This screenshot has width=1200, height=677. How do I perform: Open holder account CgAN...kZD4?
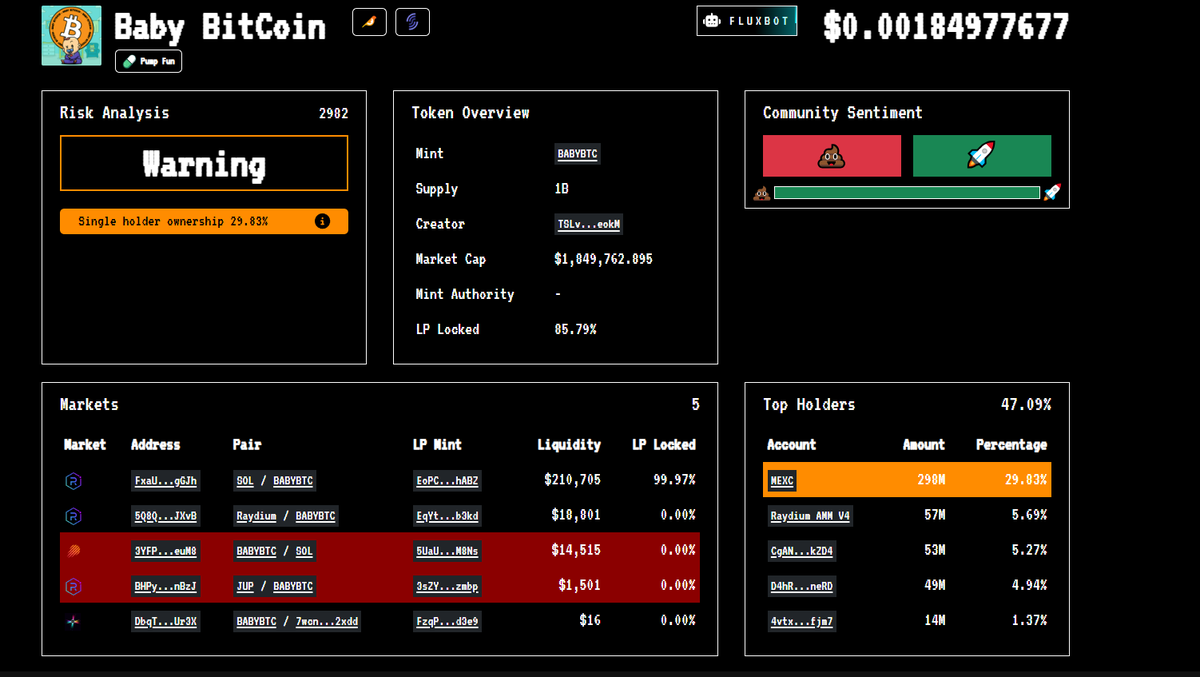point(802,551)
